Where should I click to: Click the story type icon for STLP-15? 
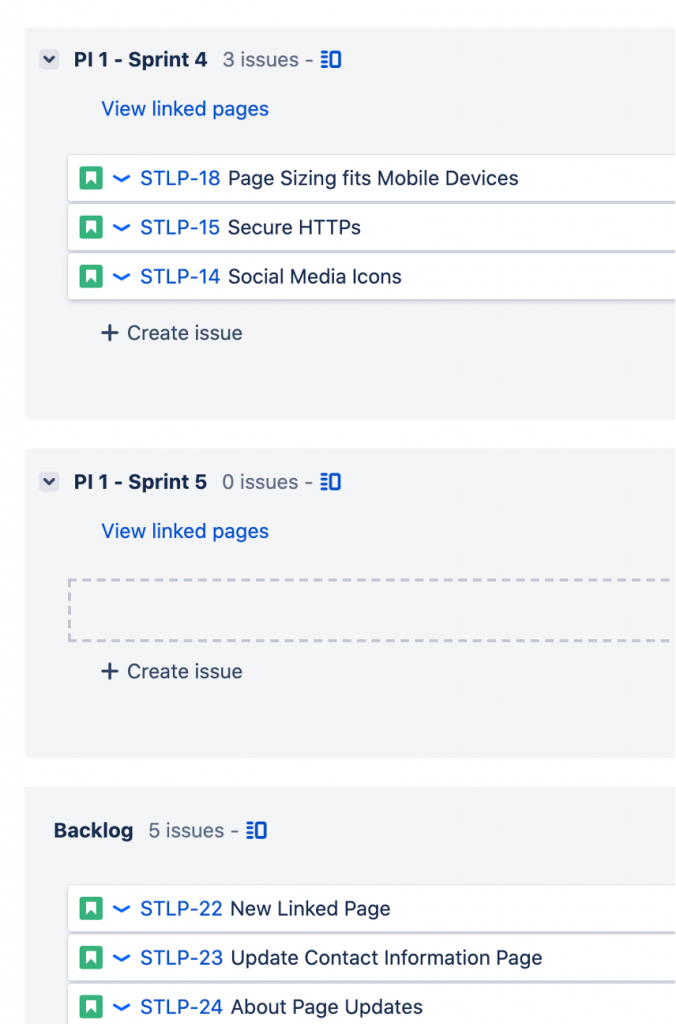[91, 227]
